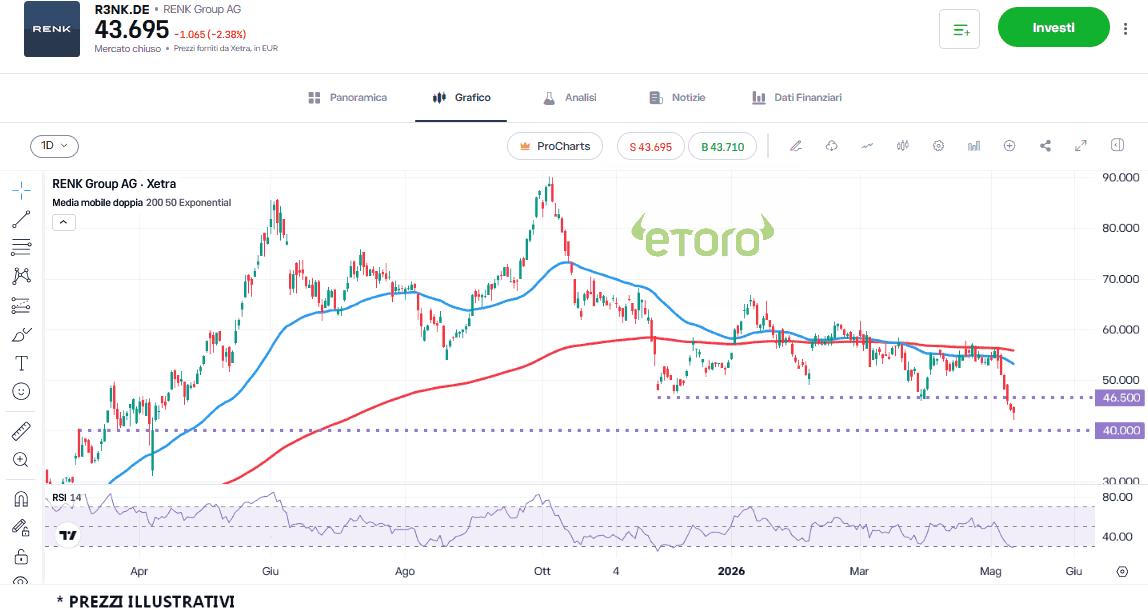Click the RENK company logo

tap(52, 29)
